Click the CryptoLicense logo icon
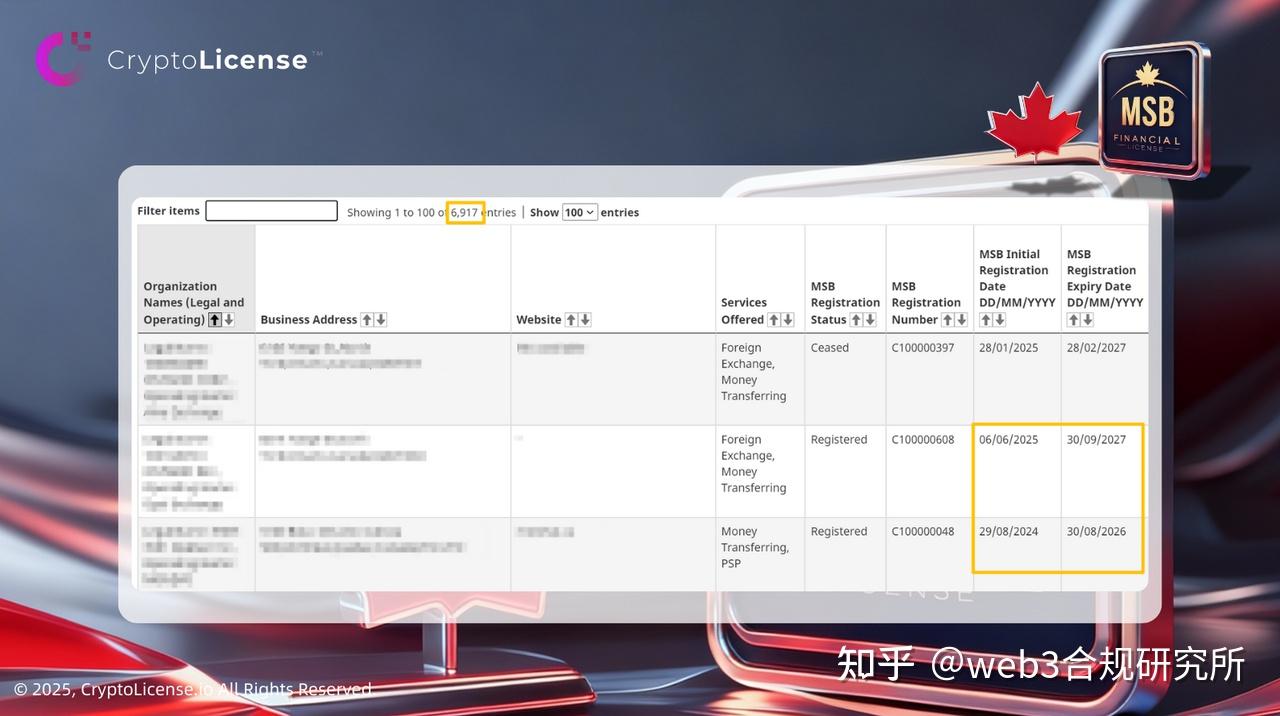 pyautogui.click(x=64, y=57)
